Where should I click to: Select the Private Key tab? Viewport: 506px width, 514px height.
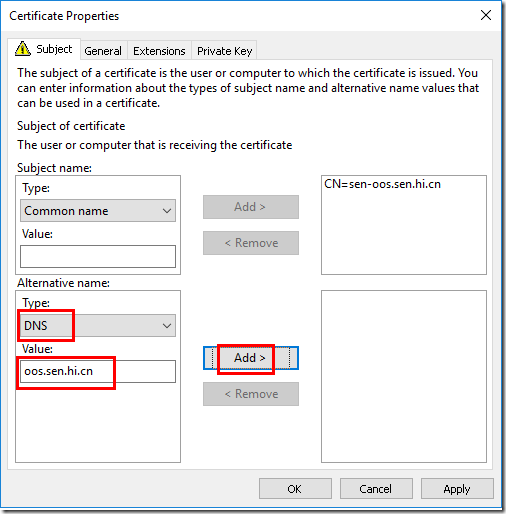(x=224, y=51)
